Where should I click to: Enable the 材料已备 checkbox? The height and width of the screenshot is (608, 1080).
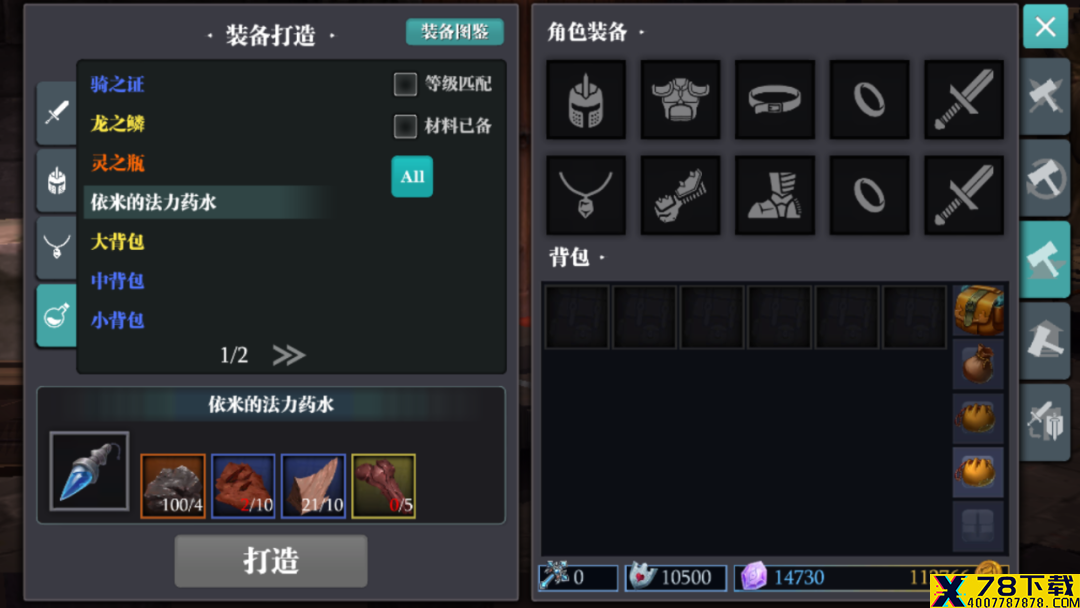tap(405, 126)
